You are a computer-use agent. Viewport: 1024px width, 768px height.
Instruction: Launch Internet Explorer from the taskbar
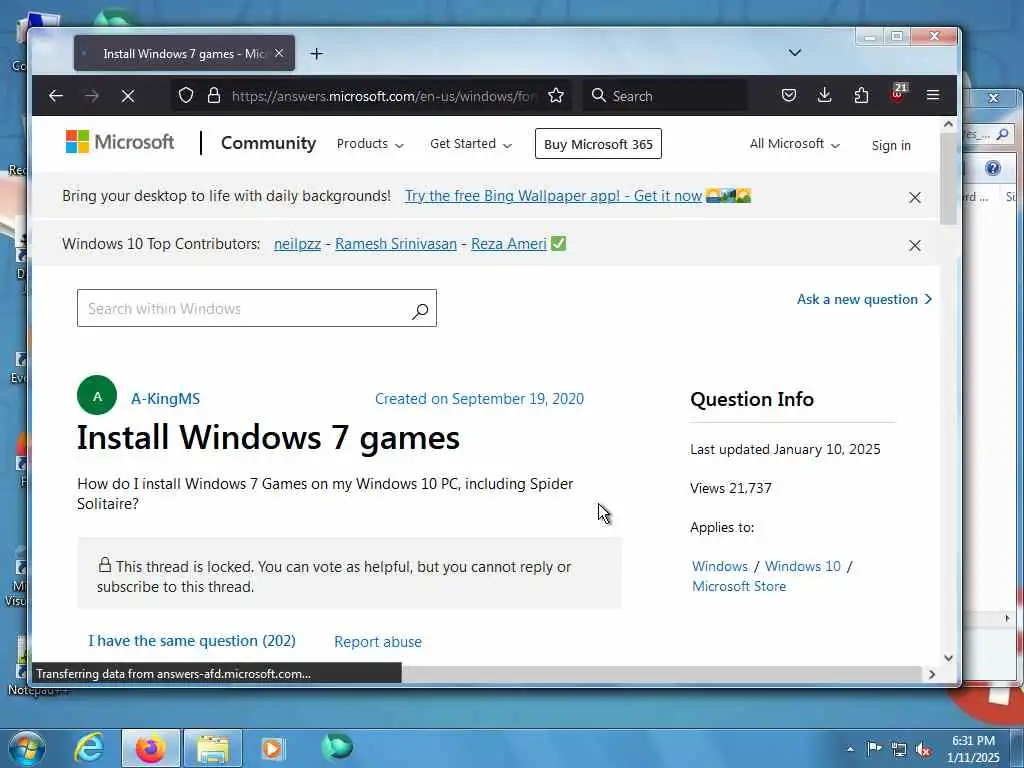click(x=88, y=748)
